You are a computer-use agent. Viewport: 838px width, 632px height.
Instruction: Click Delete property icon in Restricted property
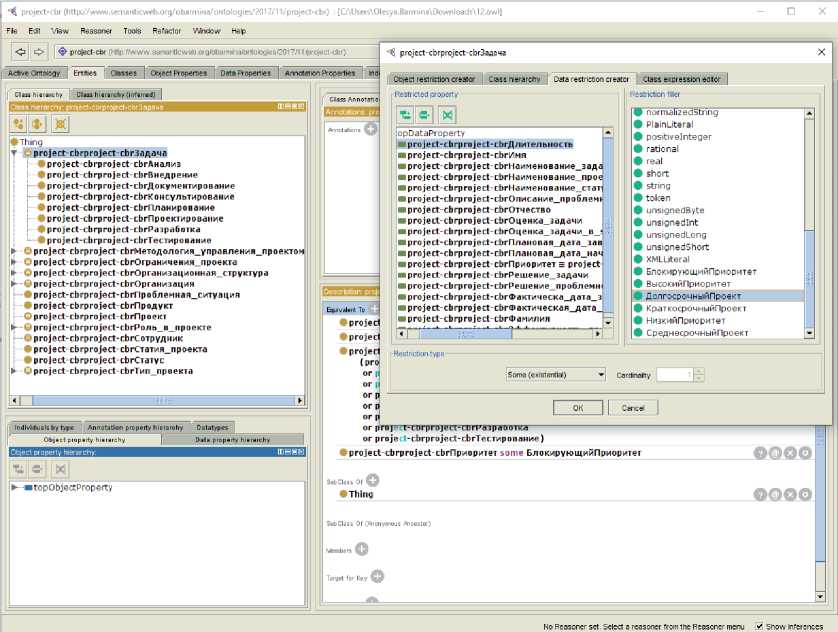(447, 114)
